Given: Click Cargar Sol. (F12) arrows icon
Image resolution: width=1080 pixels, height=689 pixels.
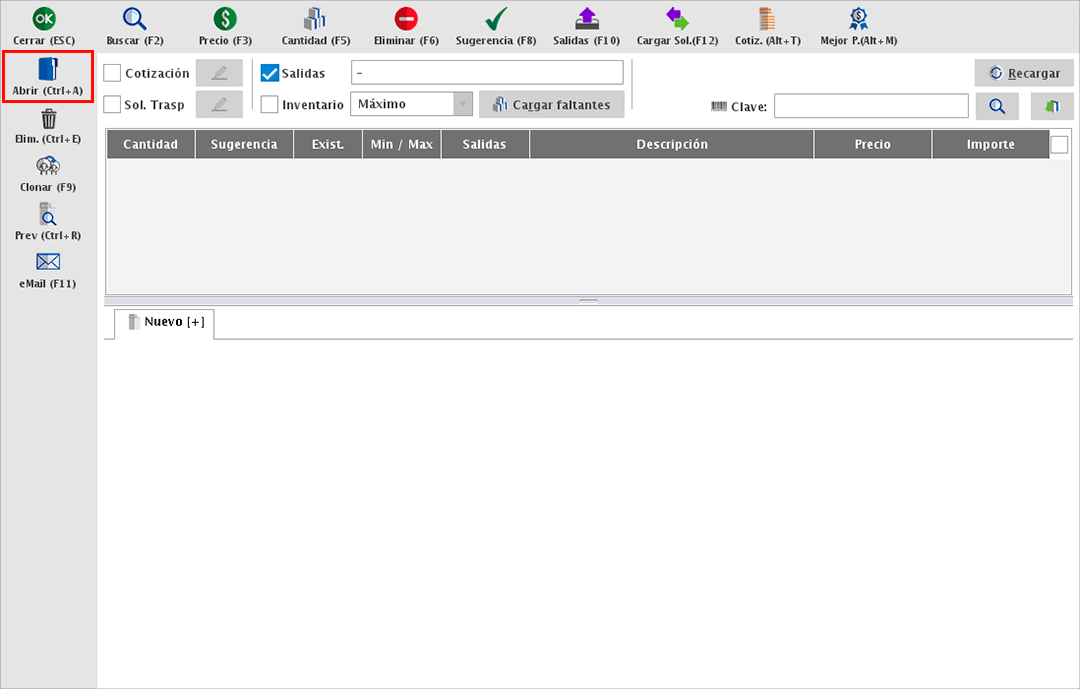Looking at the screenshot, I should point(677,19).
